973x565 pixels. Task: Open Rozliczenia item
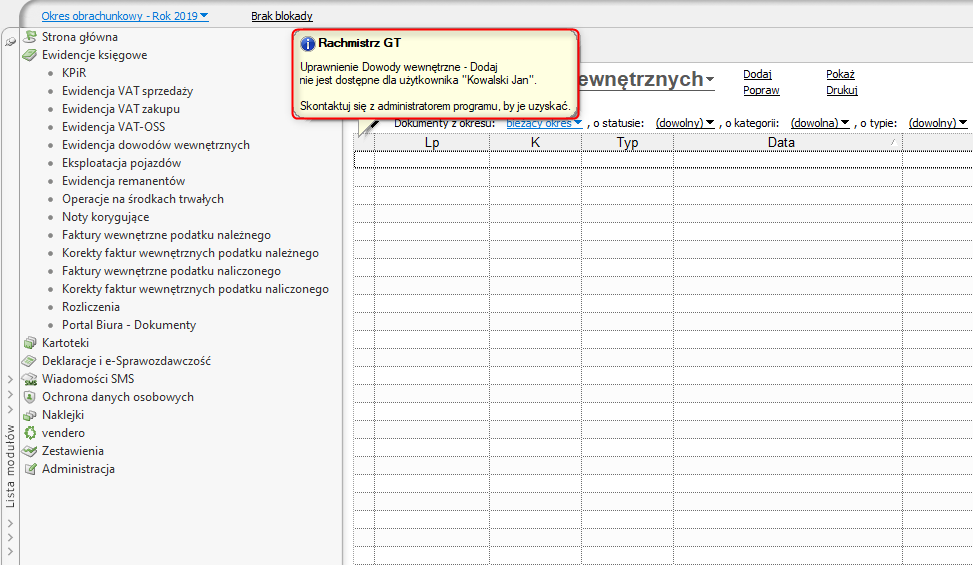click(x=91, y=306)
